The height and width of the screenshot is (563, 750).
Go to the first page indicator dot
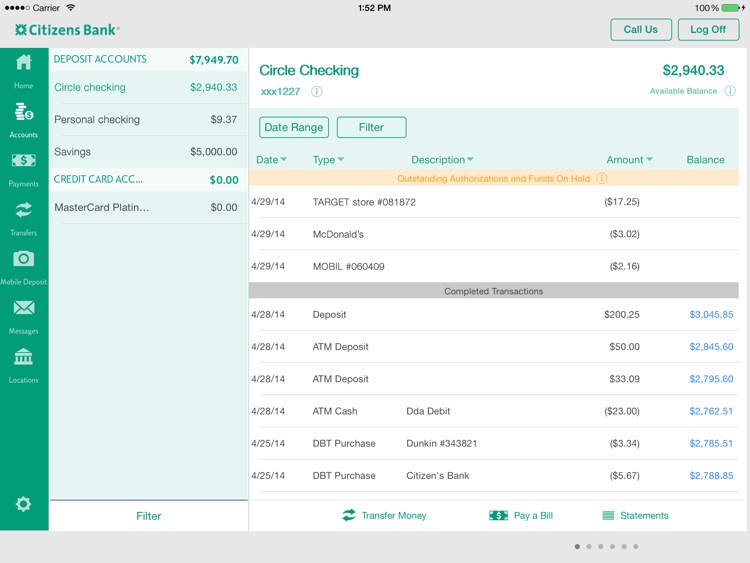[577, 546]
